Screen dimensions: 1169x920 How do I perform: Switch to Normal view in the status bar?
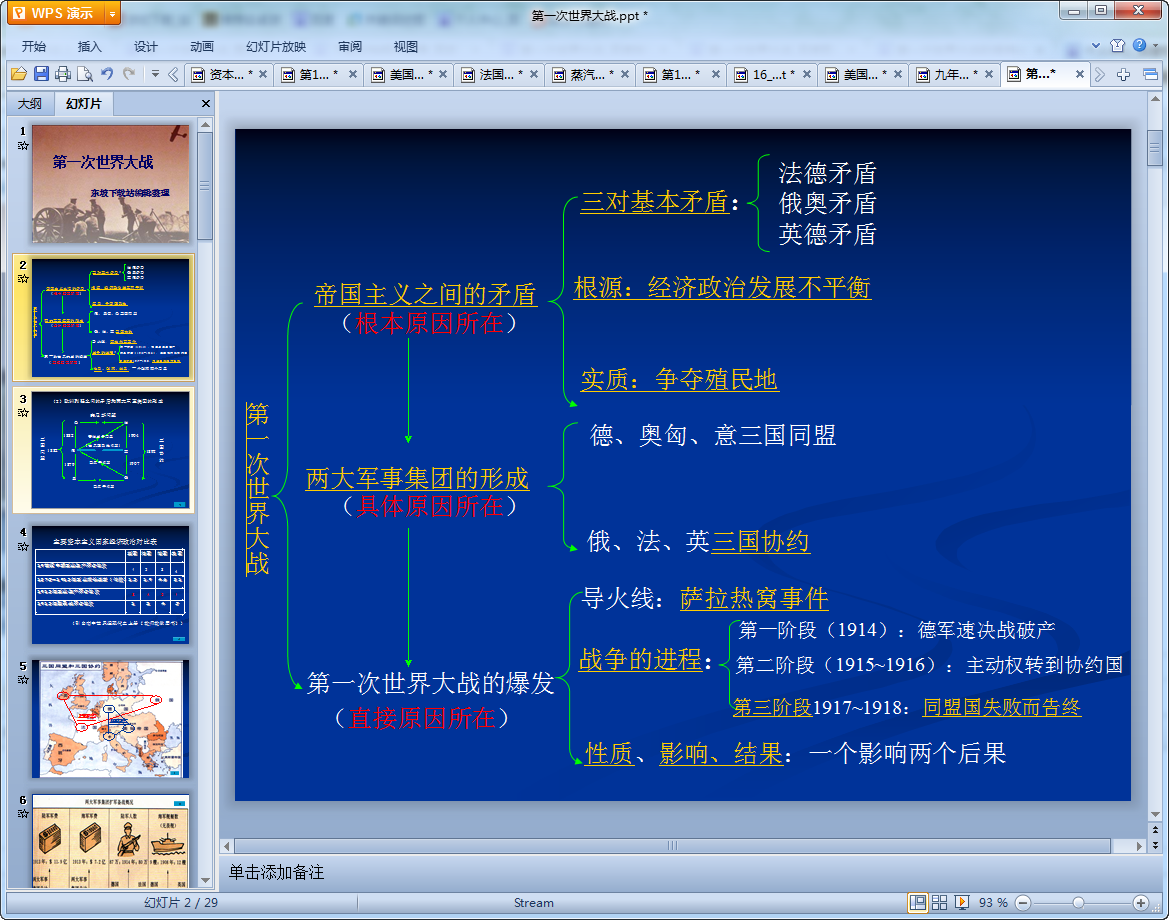(x=918, y=903)
